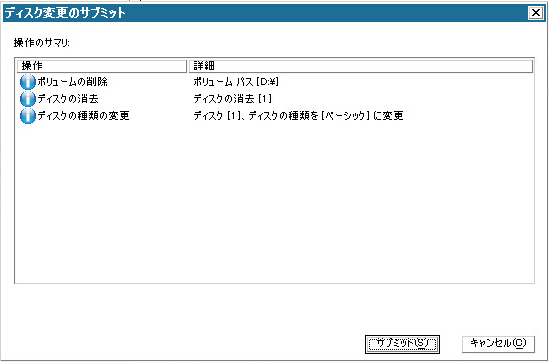Click info icon beside ディスクの消去
The height and width of the screenshot is (362, 549).
pos(28,99)
